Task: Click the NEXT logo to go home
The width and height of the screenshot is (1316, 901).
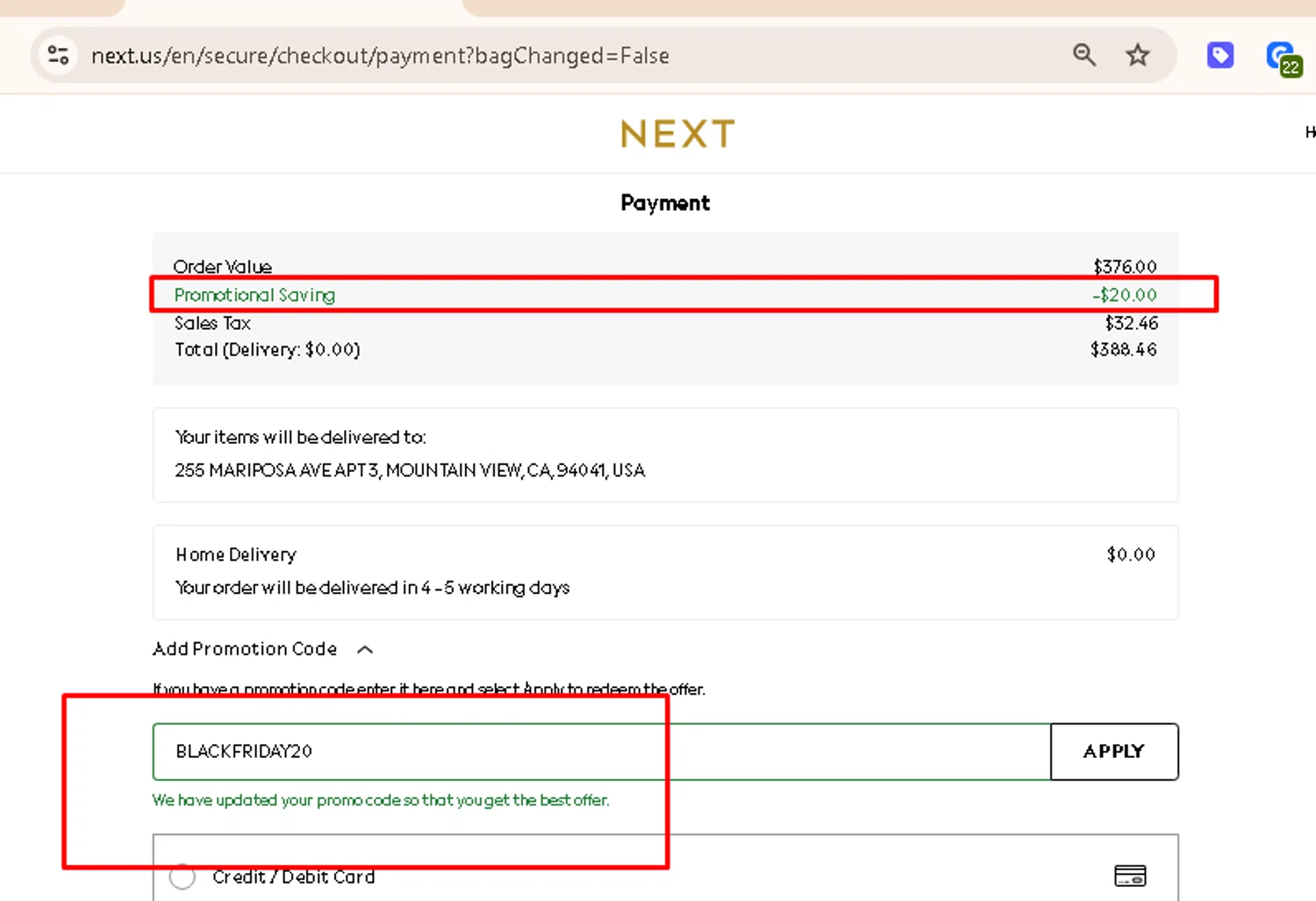Action: [x=678, y=134]
